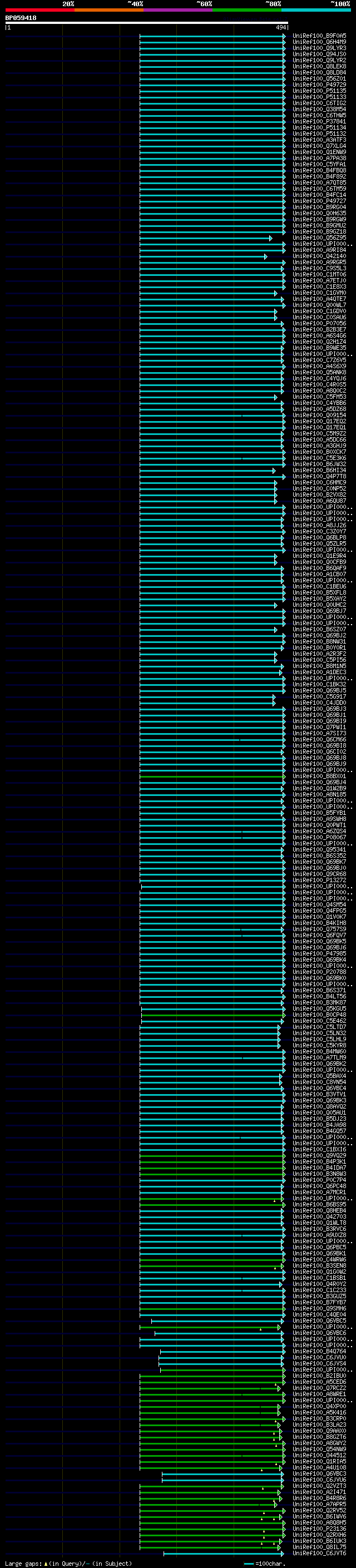The image size is (356, 1568).
Task: Select hit UniRef100_B4F892
Action: click(319, 176)
